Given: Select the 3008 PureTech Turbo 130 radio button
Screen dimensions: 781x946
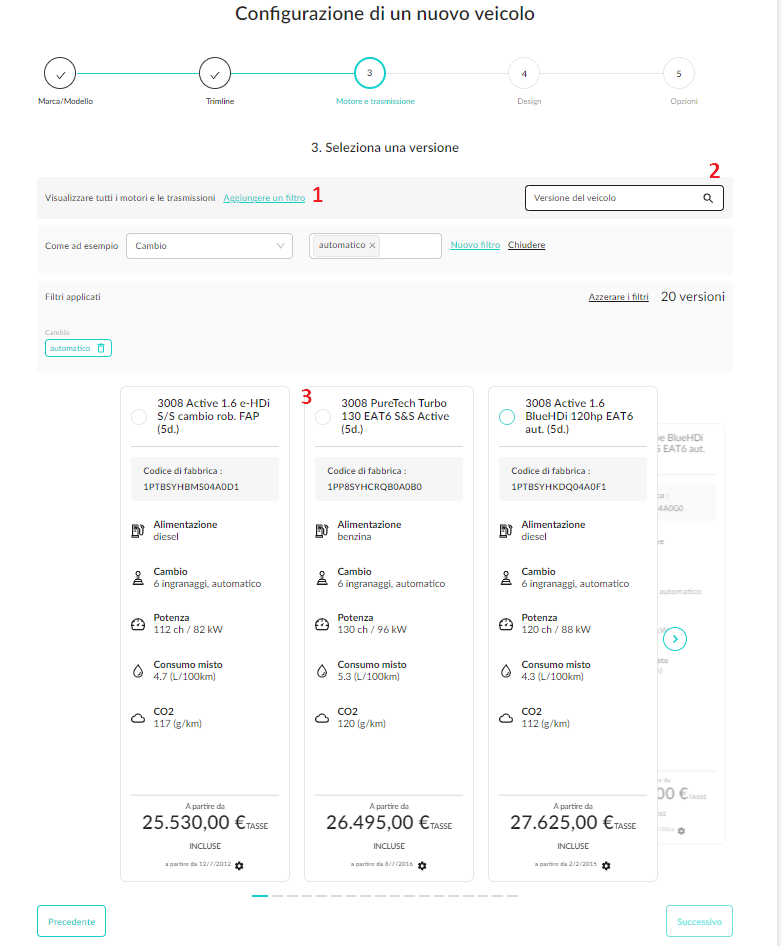Looking at the screenshot, I should coord(323,417).
